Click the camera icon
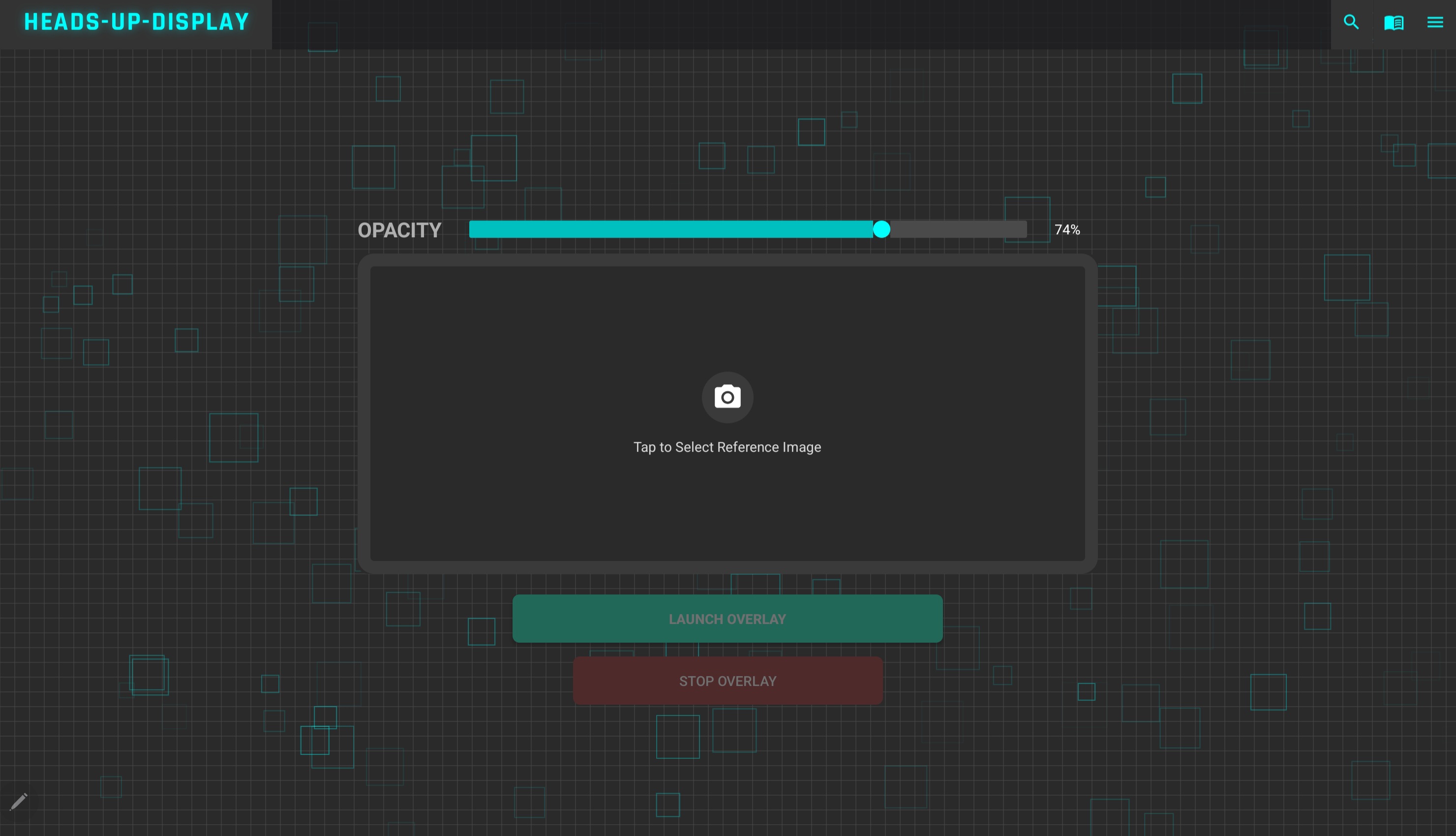1456x836 pixels. tap(727, 397)
